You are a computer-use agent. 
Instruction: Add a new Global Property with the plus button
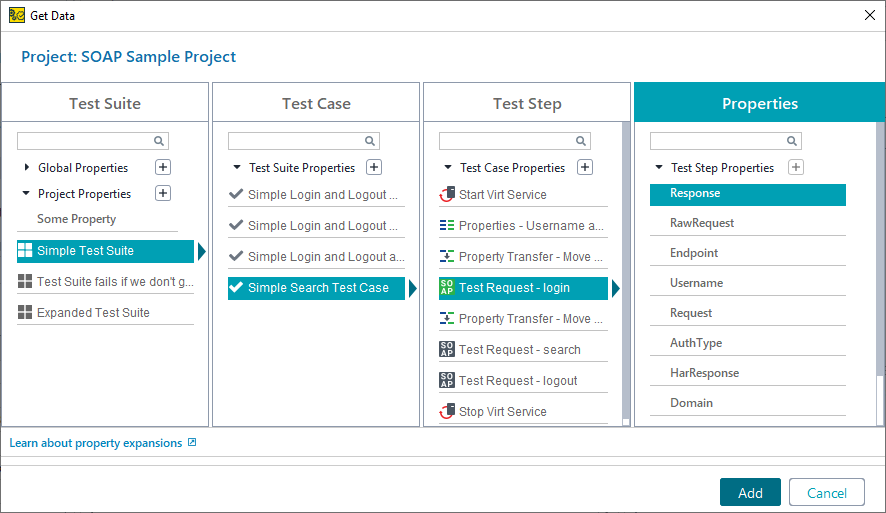point(163,167)
